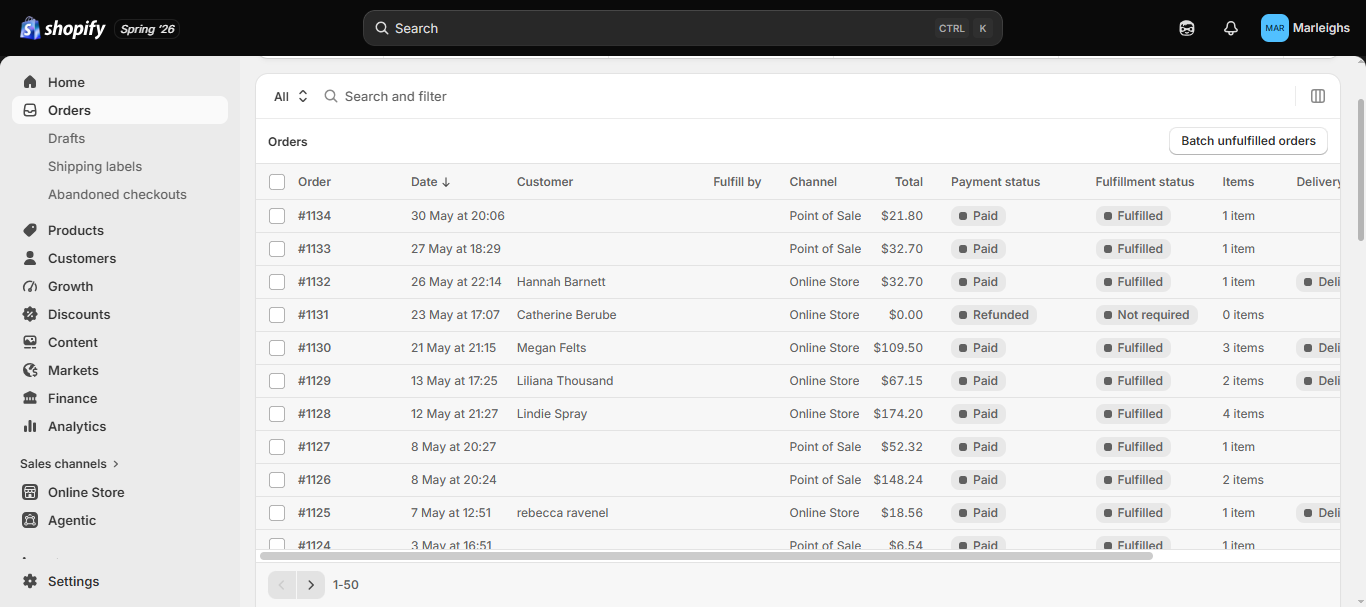Click Batch unfulfilled orders button
Screen dimensions: 1366x607
pos(1248,141)
